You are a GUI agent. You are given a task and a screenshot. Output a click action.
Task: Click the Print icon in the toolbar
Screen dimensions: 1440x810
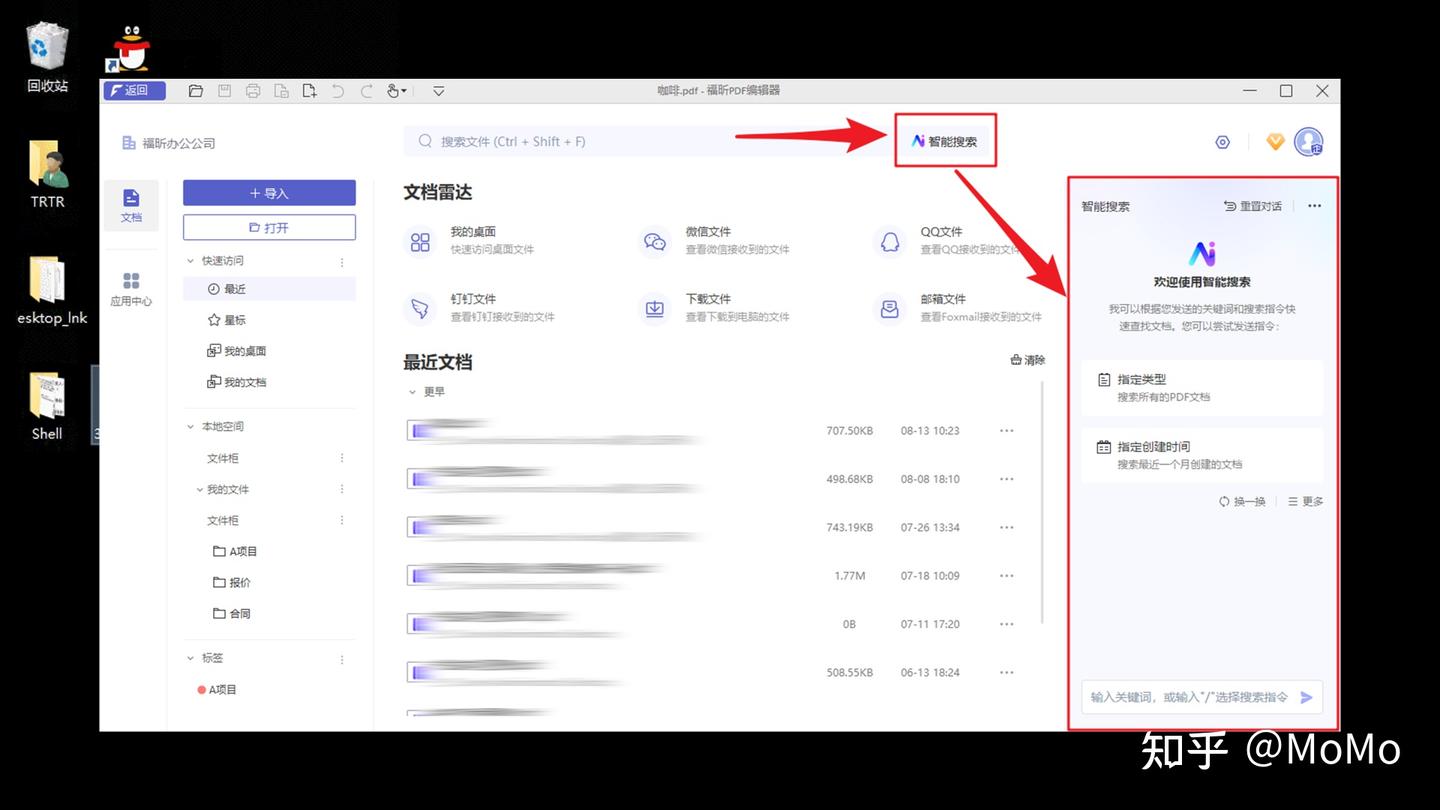pos(253,91)
